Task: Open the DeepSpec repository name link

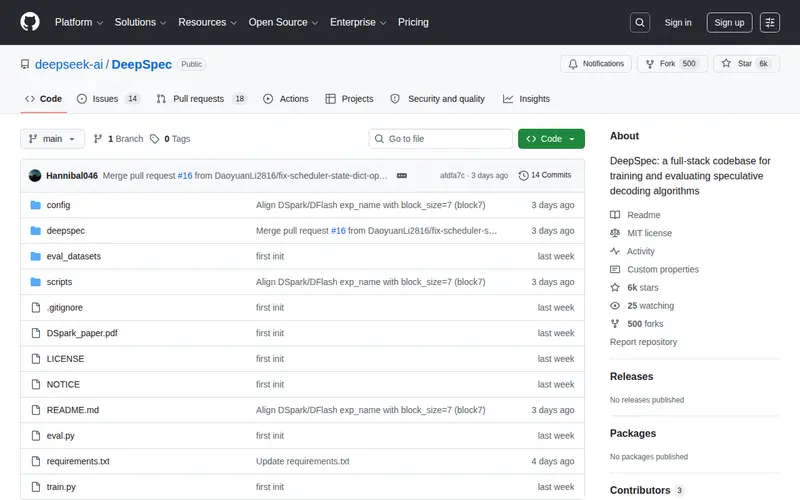Action: tap(142, 64)
